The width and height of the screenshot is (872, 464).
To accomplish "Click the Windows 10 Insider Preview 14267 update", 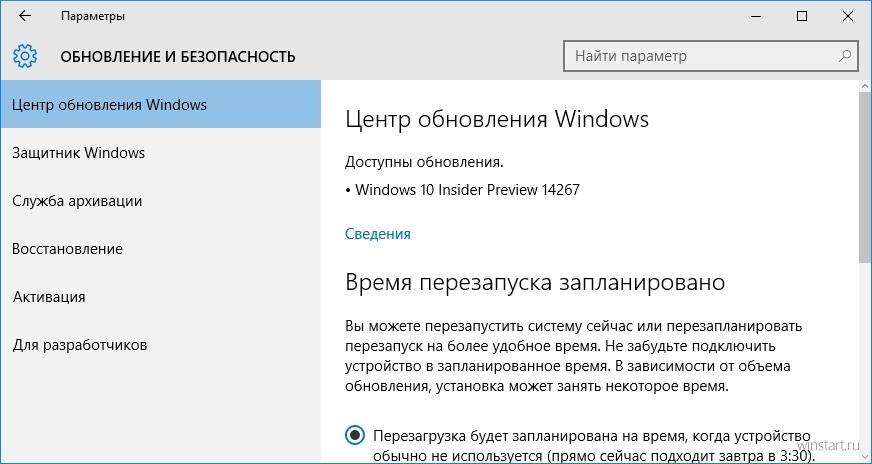I will [x=467, y=190].
